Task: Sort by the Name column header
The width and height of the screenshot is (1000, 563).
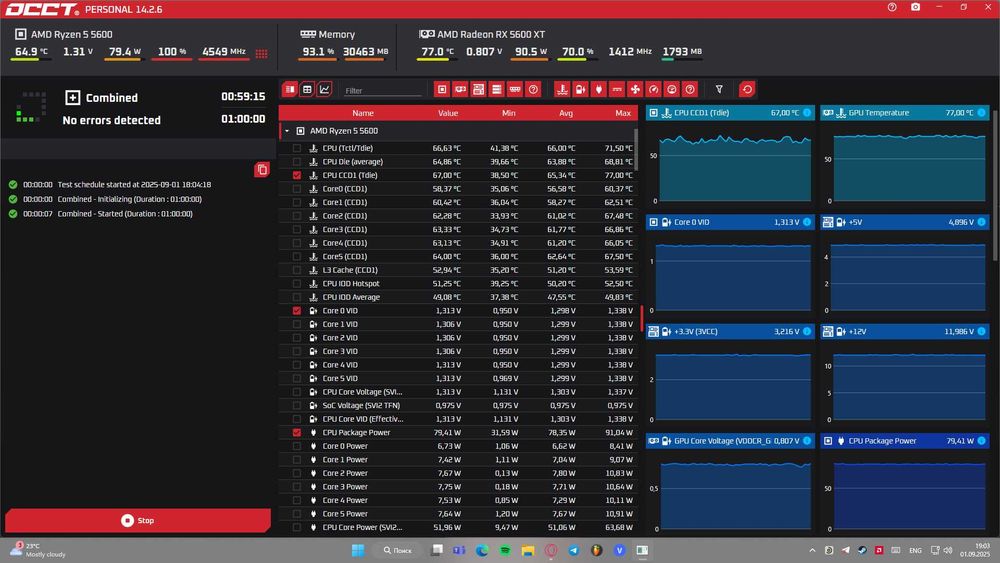Action: click(x=363, y=113)
